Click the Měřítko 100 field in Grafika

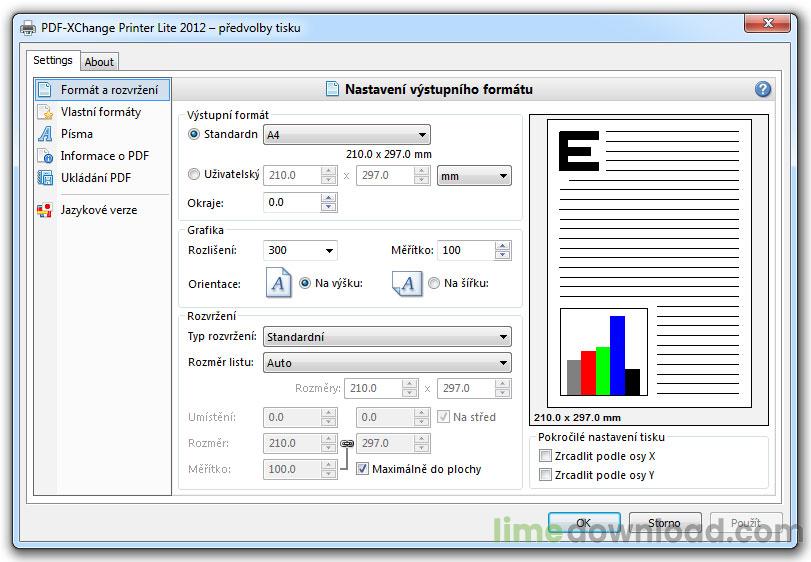(466, 250)
